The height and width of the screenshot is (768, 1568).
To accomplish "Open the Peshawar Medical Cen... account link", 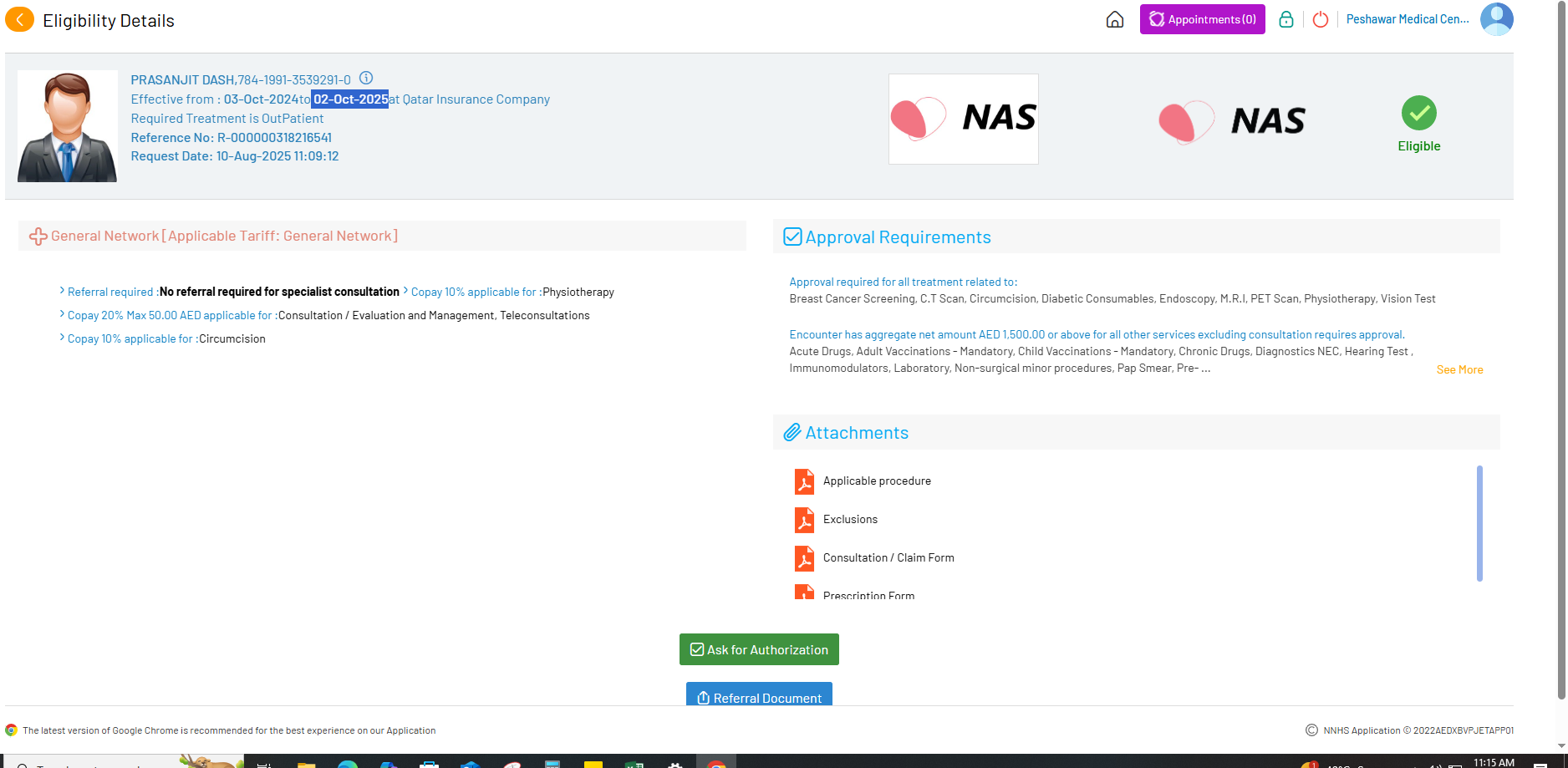I will 1408,19.
